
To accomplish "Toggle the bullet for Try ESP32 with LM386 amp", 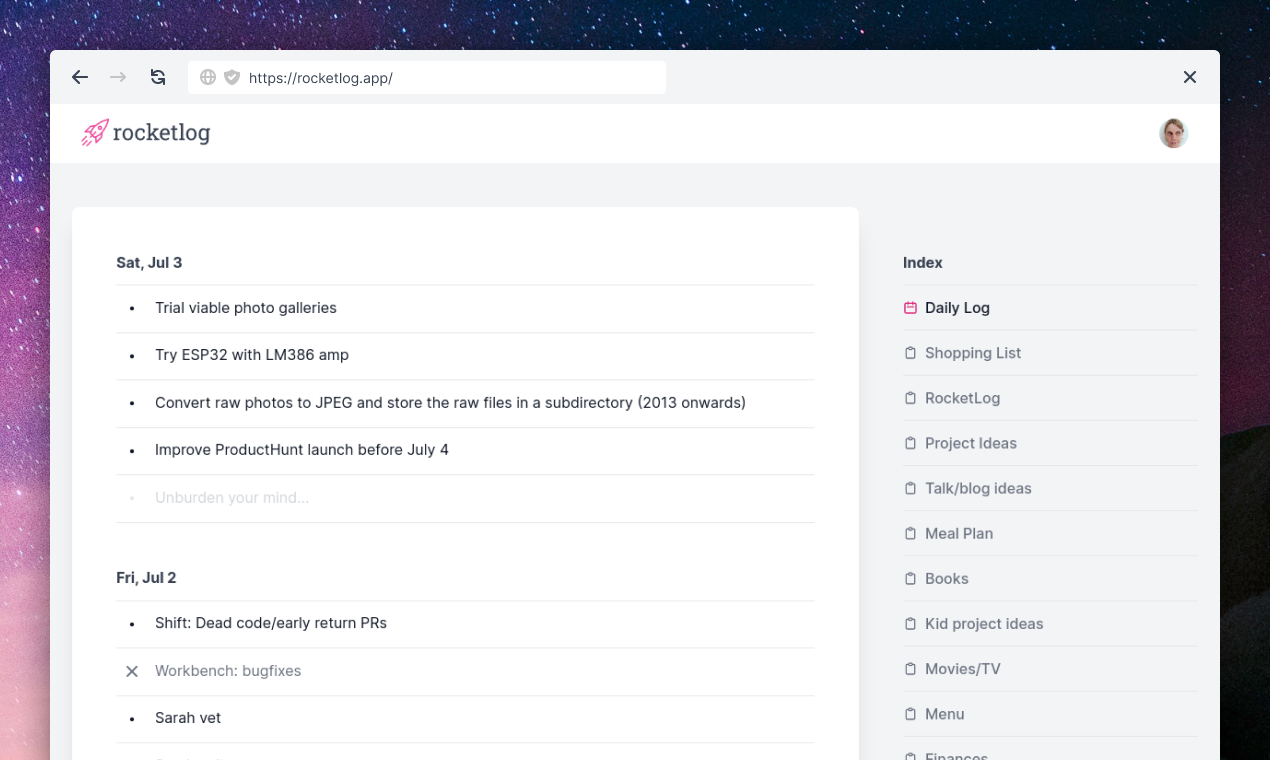I will click(132, 355).
